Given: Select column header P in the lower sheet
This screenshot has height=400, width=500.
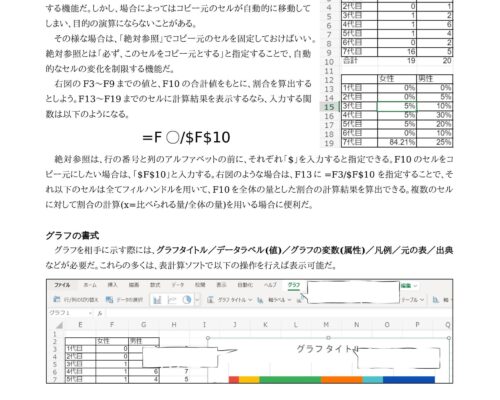Looking at the screenshot, I should point(417,325).
